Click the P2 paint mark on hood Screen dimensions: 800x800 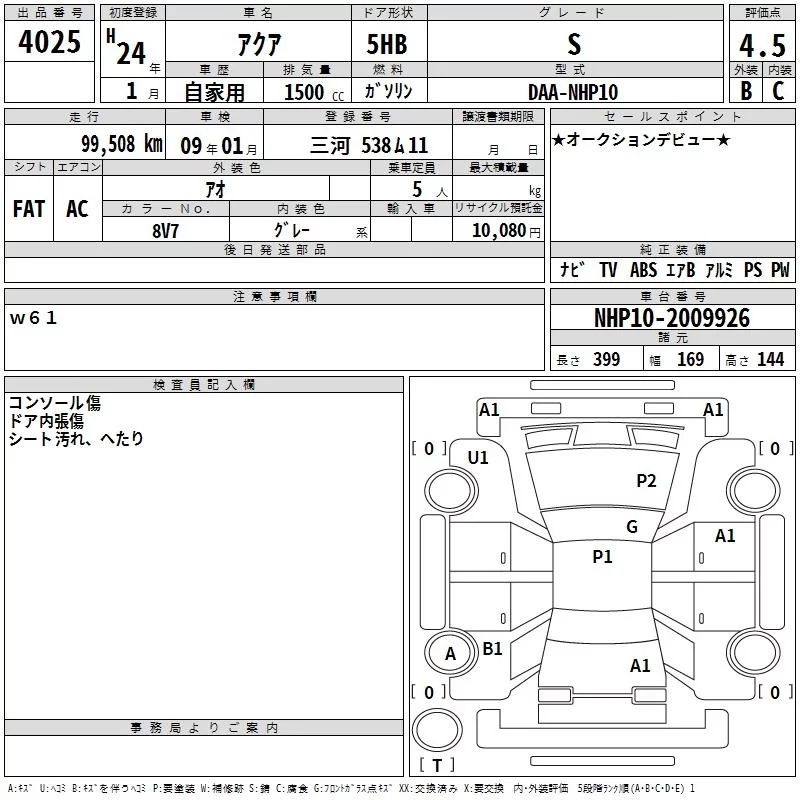[646, 481]
